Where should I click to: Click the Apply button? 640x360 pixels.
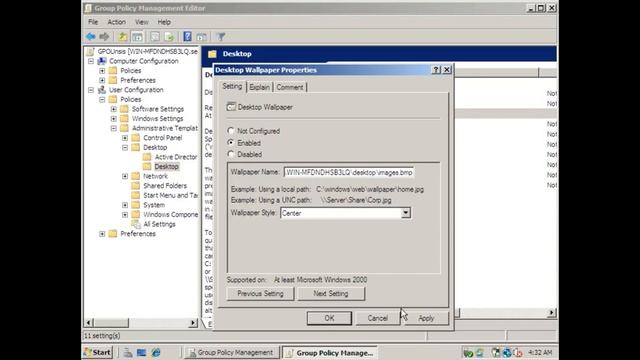(x=426, y=318)
